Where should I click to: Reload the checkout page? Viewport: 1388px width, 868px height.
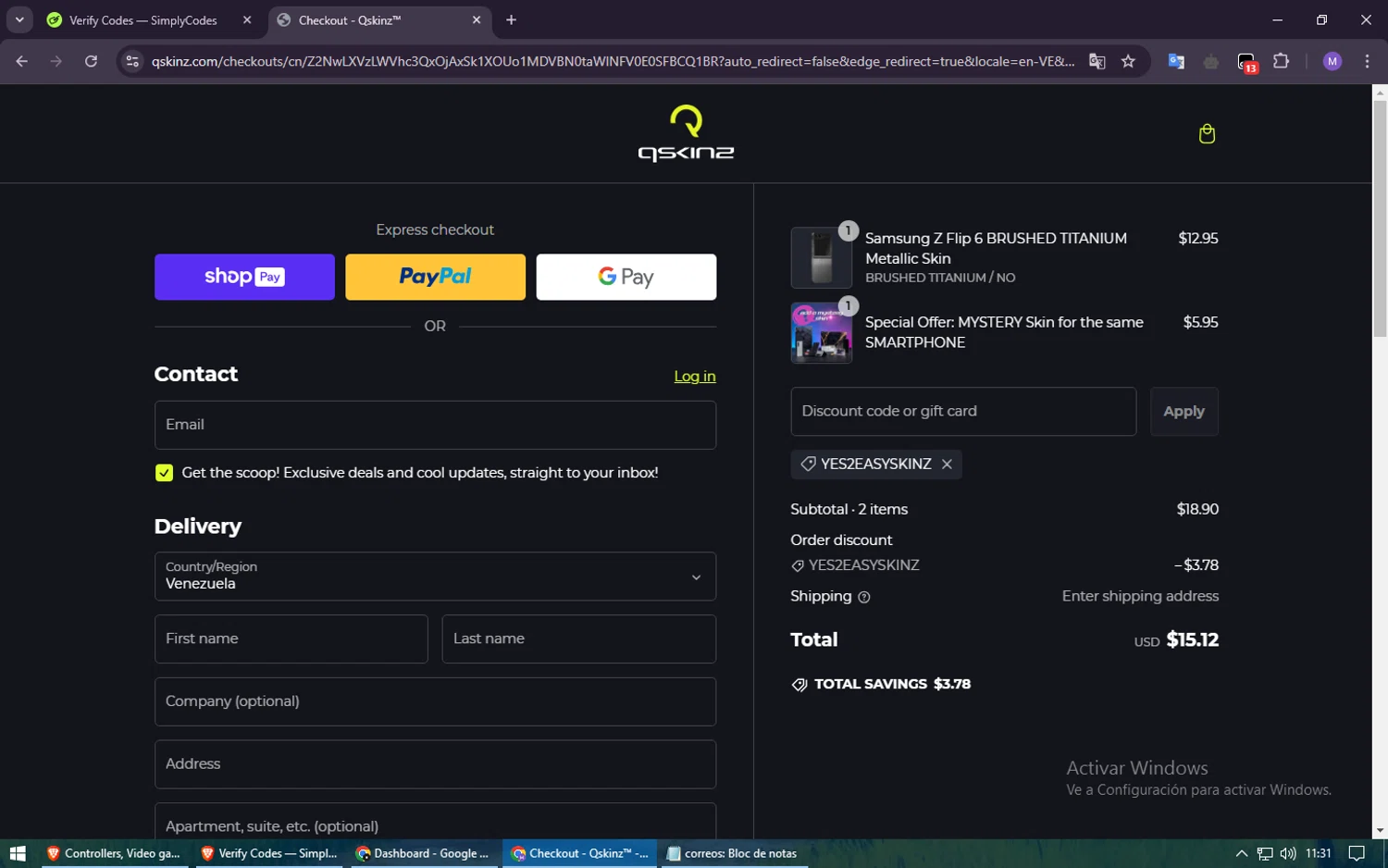[x=91, y=61]
